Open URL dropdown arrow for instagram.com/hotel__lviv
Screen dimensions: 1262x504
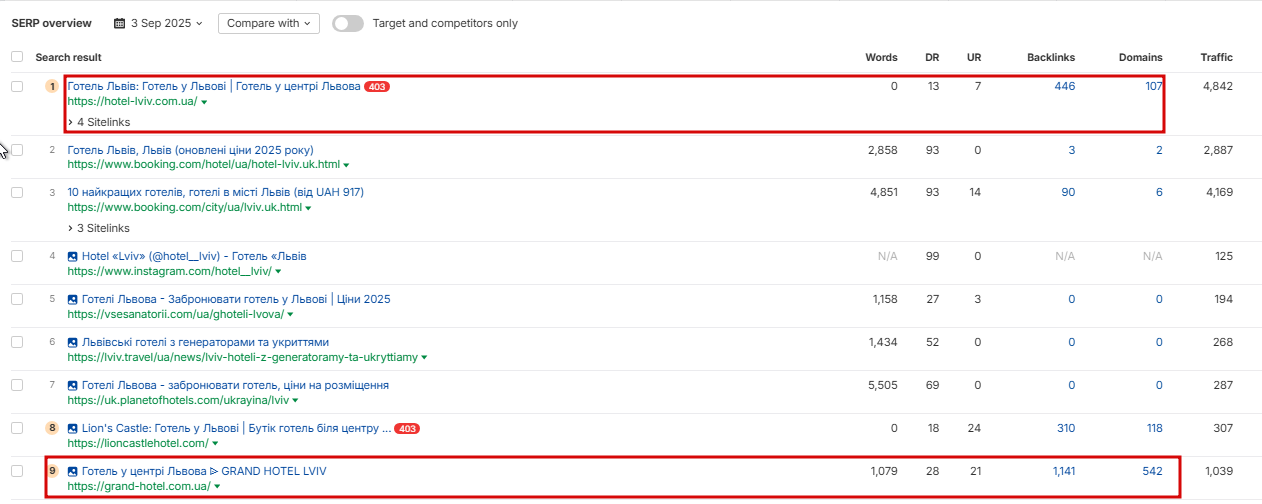coord(278,272)
